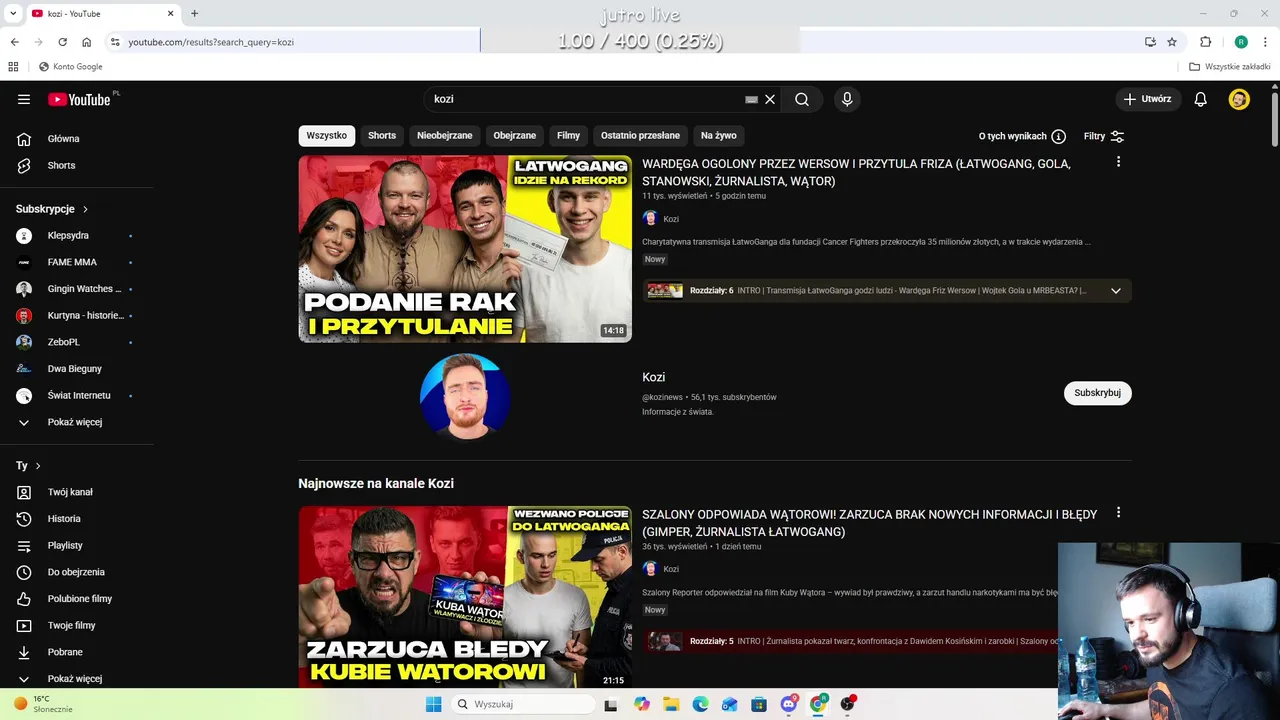Expand subscriptions with Pokaż więcej
Viewport: 1280px width, 720px height.
pos(77,422)
